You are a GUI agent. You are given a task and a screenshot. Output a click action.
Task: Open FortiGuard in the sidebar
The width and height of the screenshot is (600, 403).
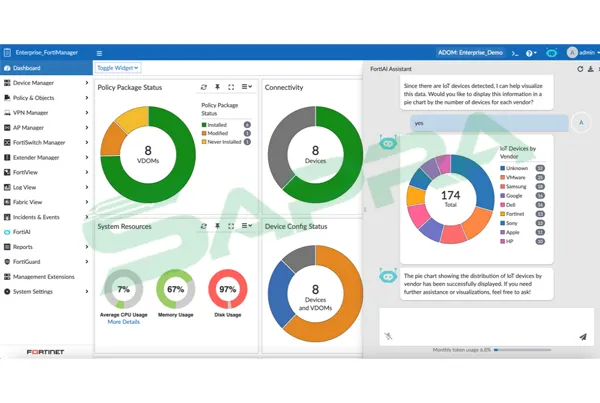(x=46, y=262)
